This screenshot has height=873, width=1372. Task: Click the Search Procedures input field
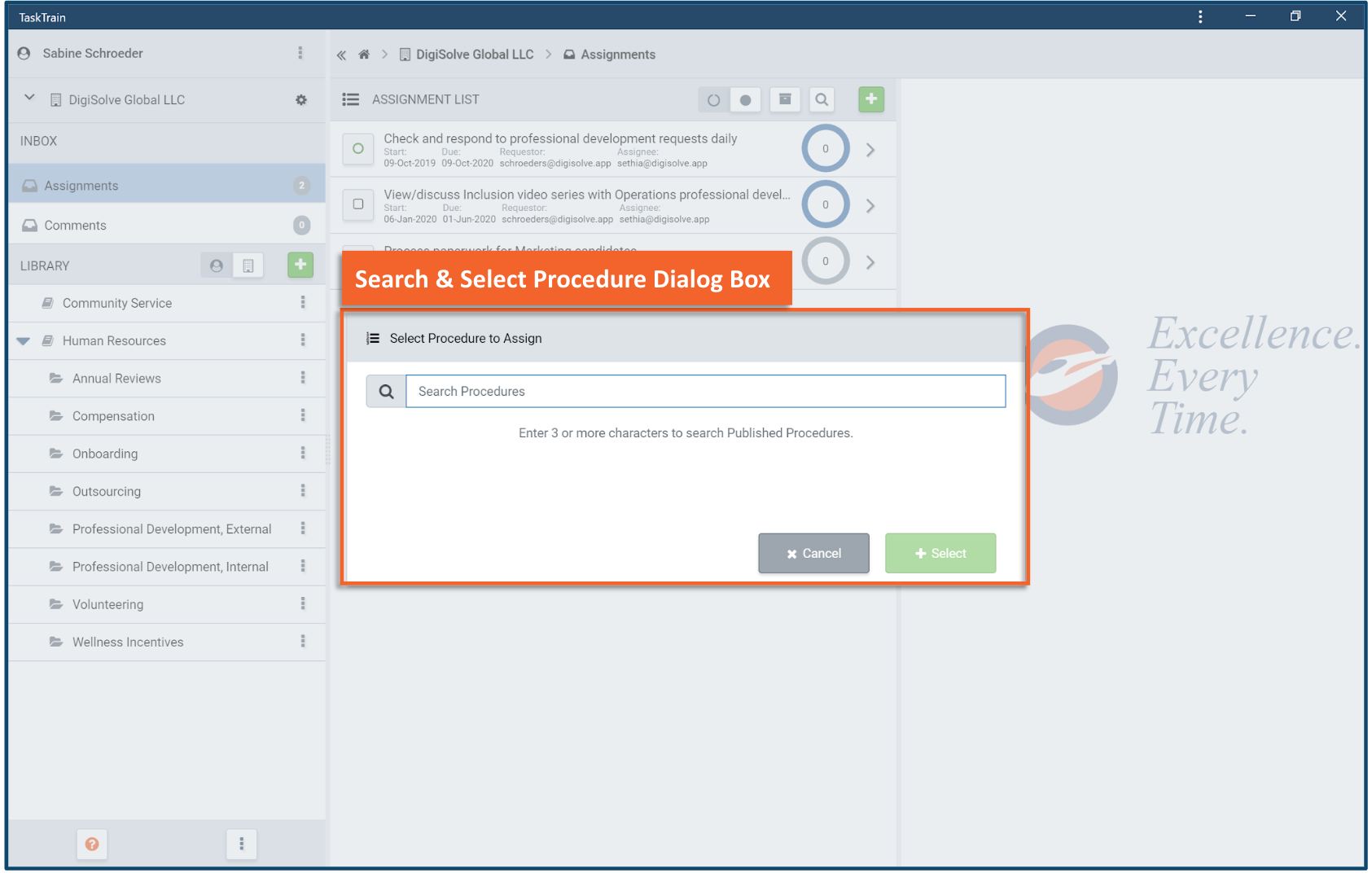tap(706, 391)
